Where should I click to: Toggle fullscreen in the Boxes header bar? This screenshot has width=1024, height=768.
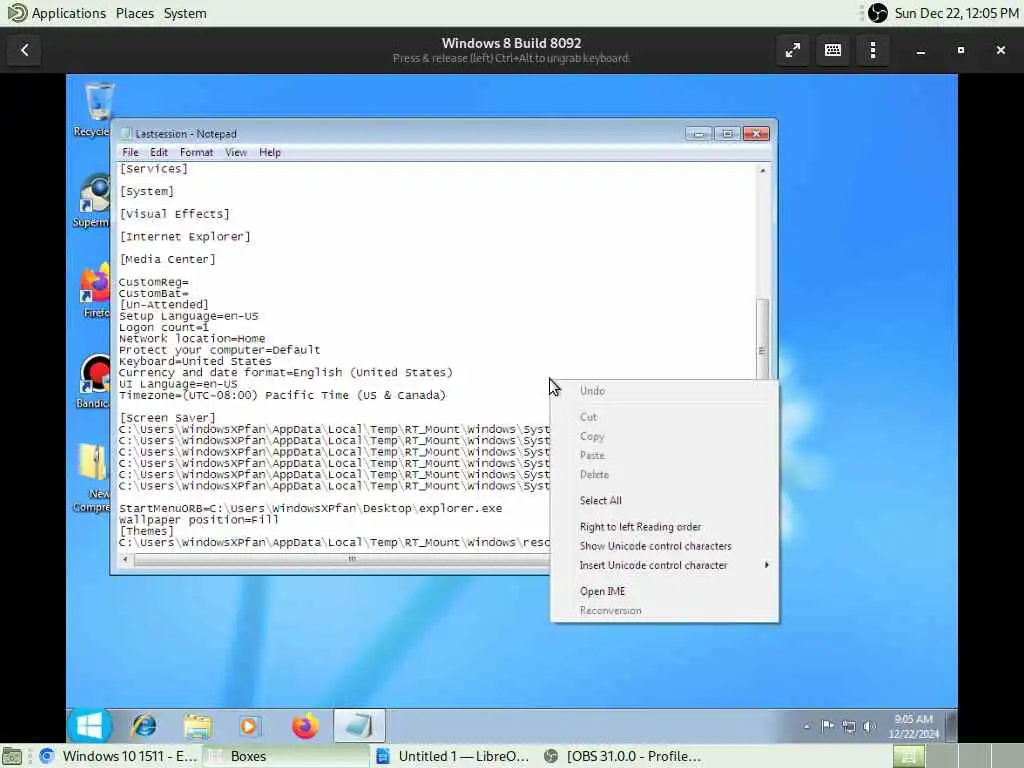(793, 50)
